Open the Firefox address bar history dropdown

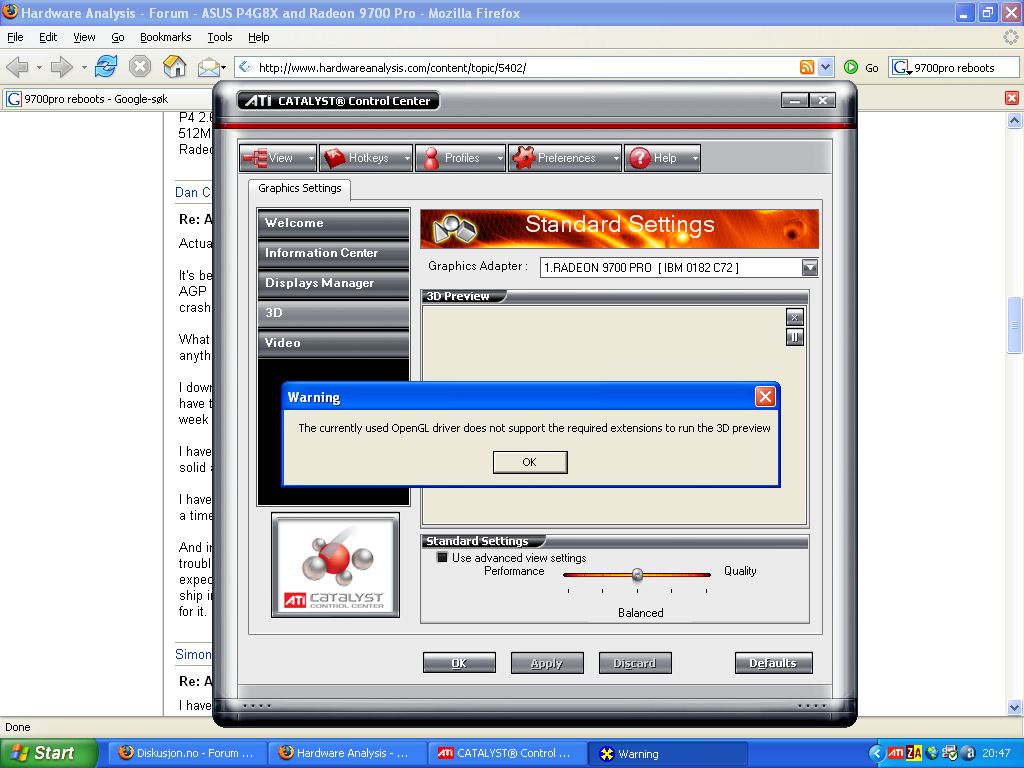(x=825, y=67)
